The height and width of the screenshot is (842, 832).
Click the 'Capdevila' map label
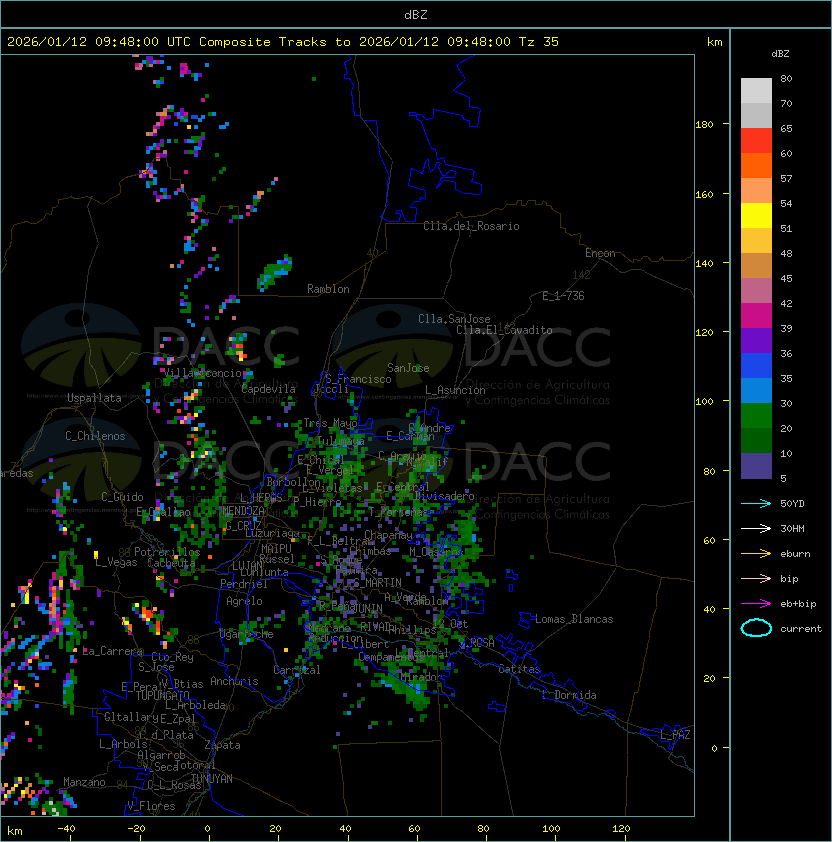coord(268,389)
